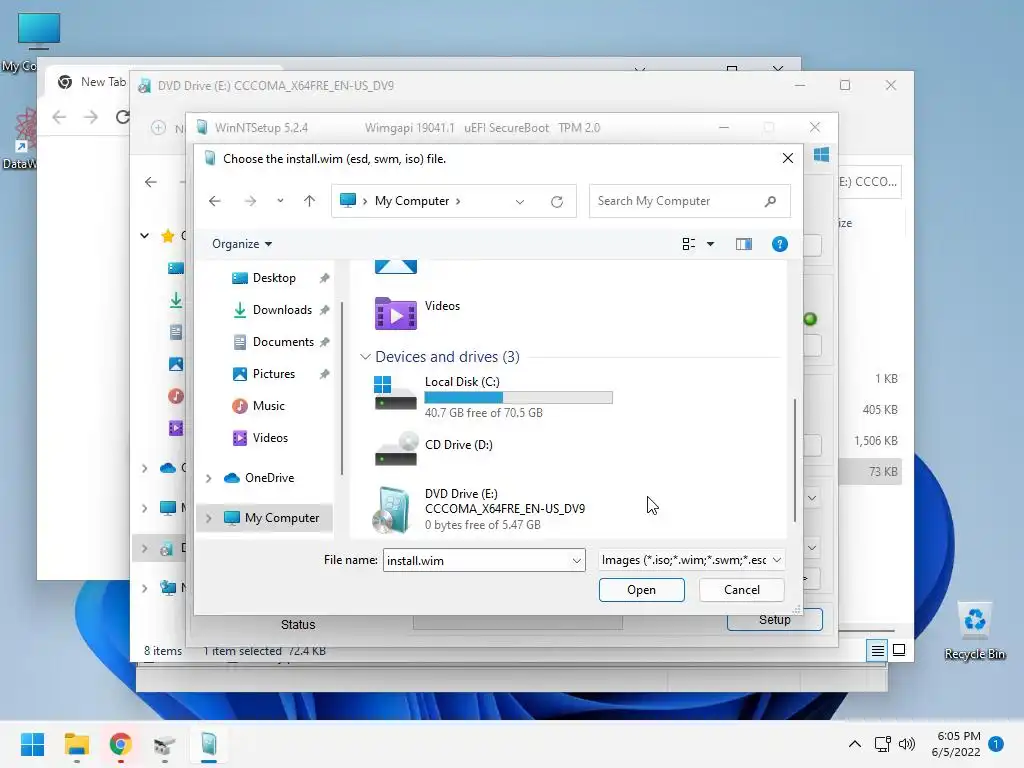
Task: Open the File name dropdown arrow
Action: [577, 560]
